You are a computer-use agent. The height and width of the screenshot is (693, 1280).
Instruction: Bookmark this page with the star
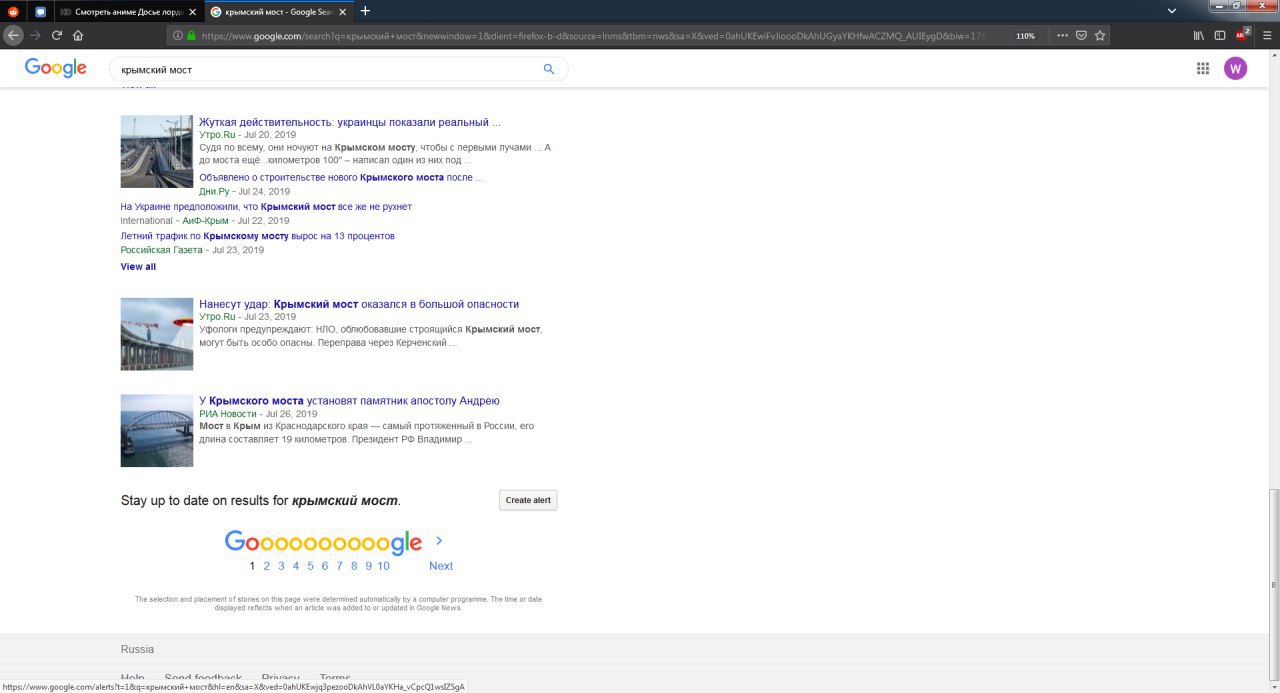pos(1100,35)
